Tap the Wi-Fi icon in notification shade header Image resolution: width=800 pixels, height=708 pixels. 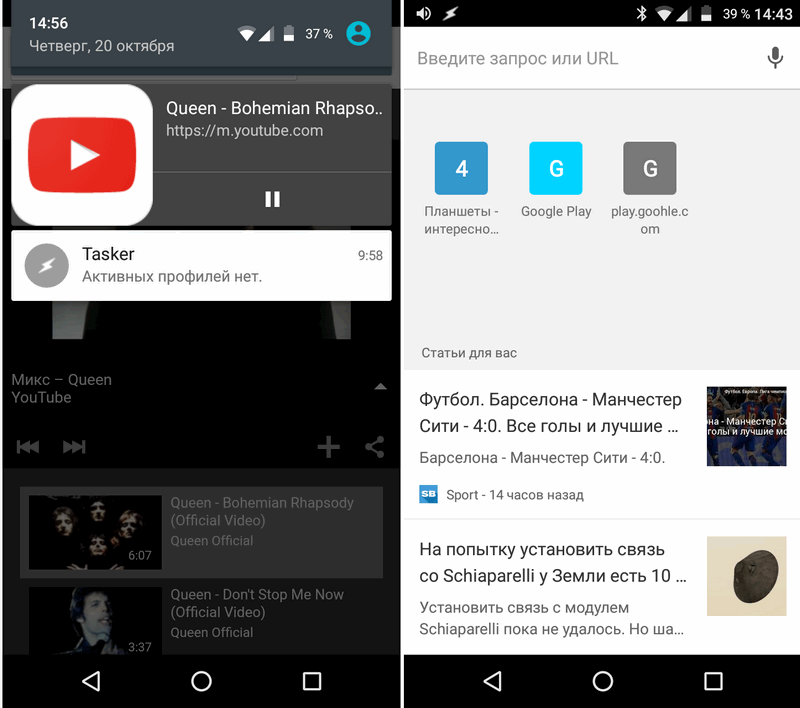(246, 34)
